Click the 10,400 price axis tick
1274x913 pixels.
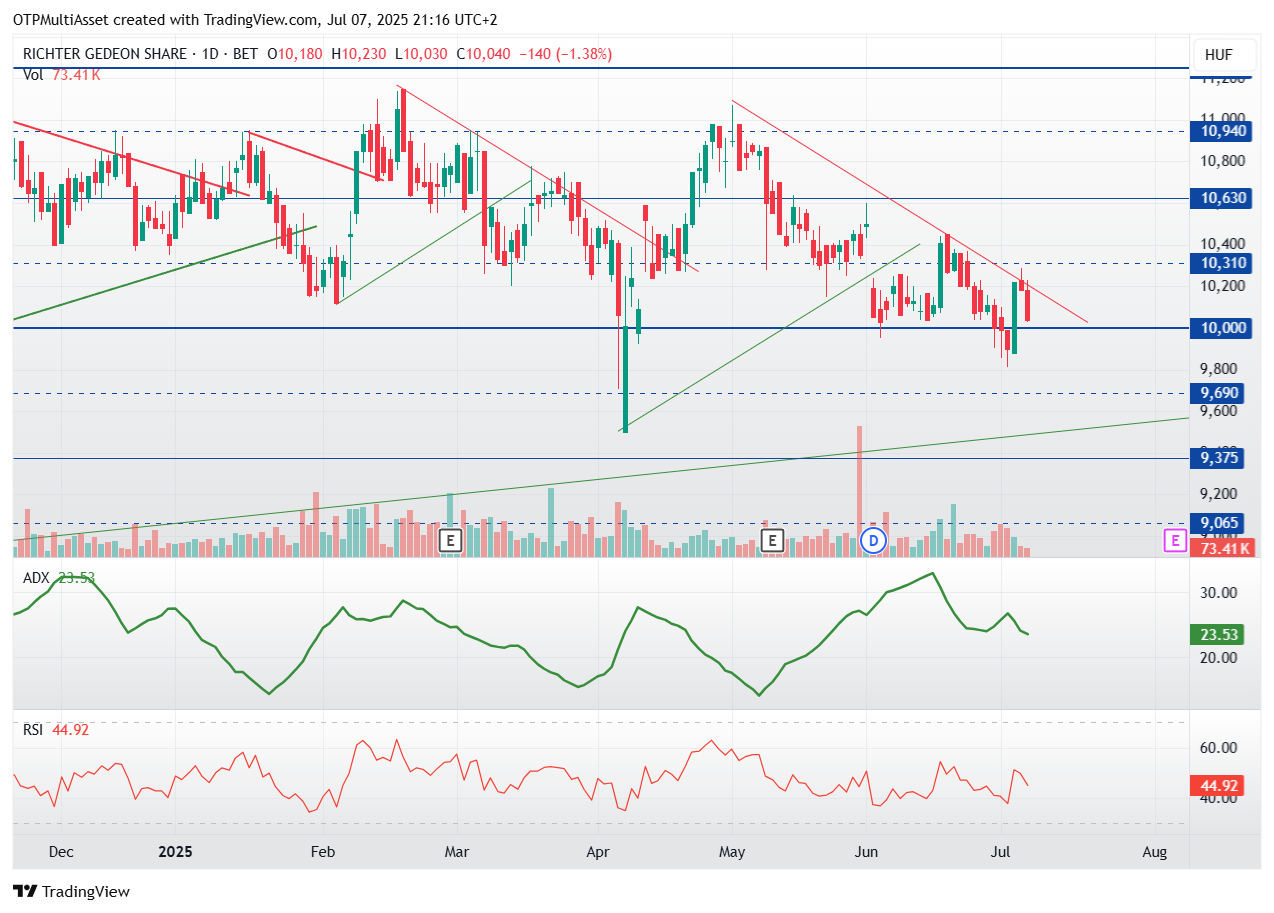coord(1224,244)
